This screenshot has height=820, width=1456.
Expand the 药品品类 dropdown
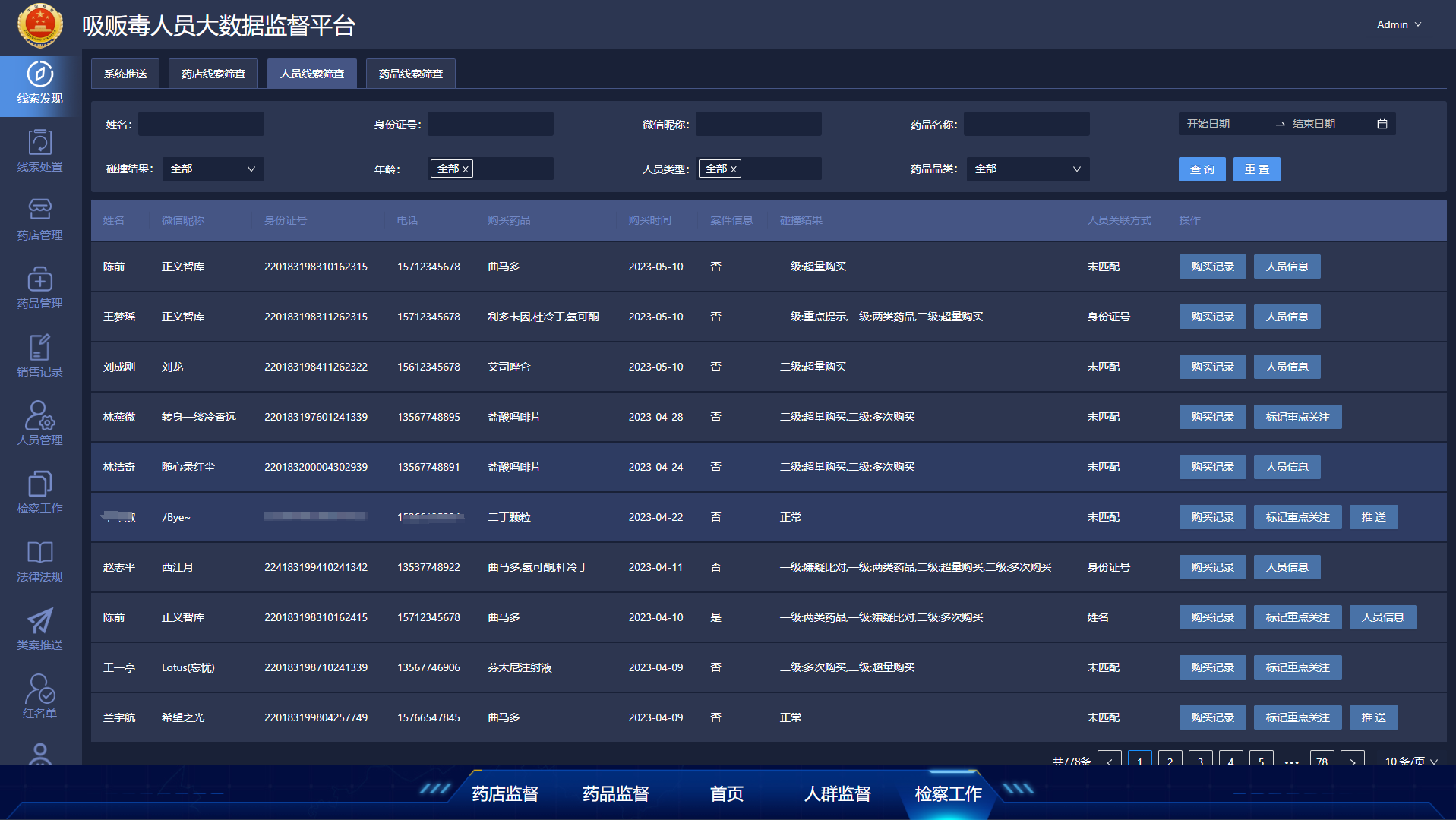coord(1026,169)
